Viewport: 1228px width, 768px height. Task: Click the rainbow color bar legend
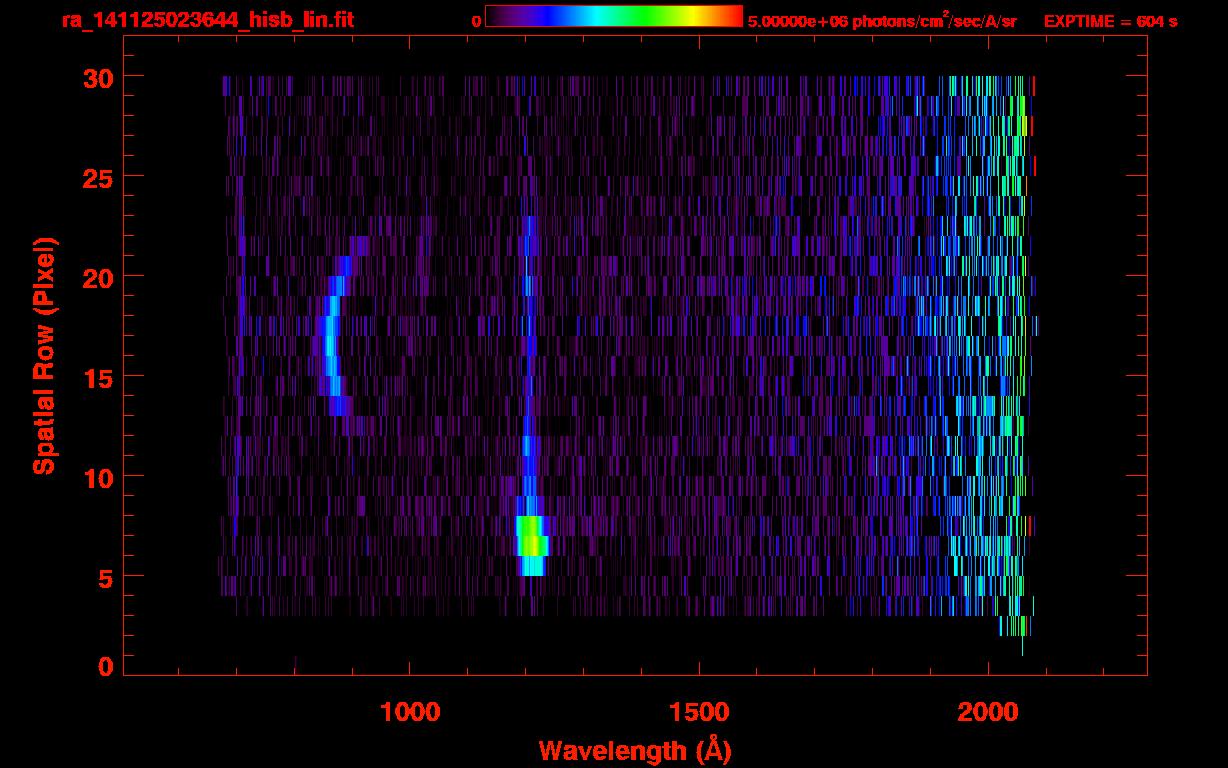pos(614,16)
